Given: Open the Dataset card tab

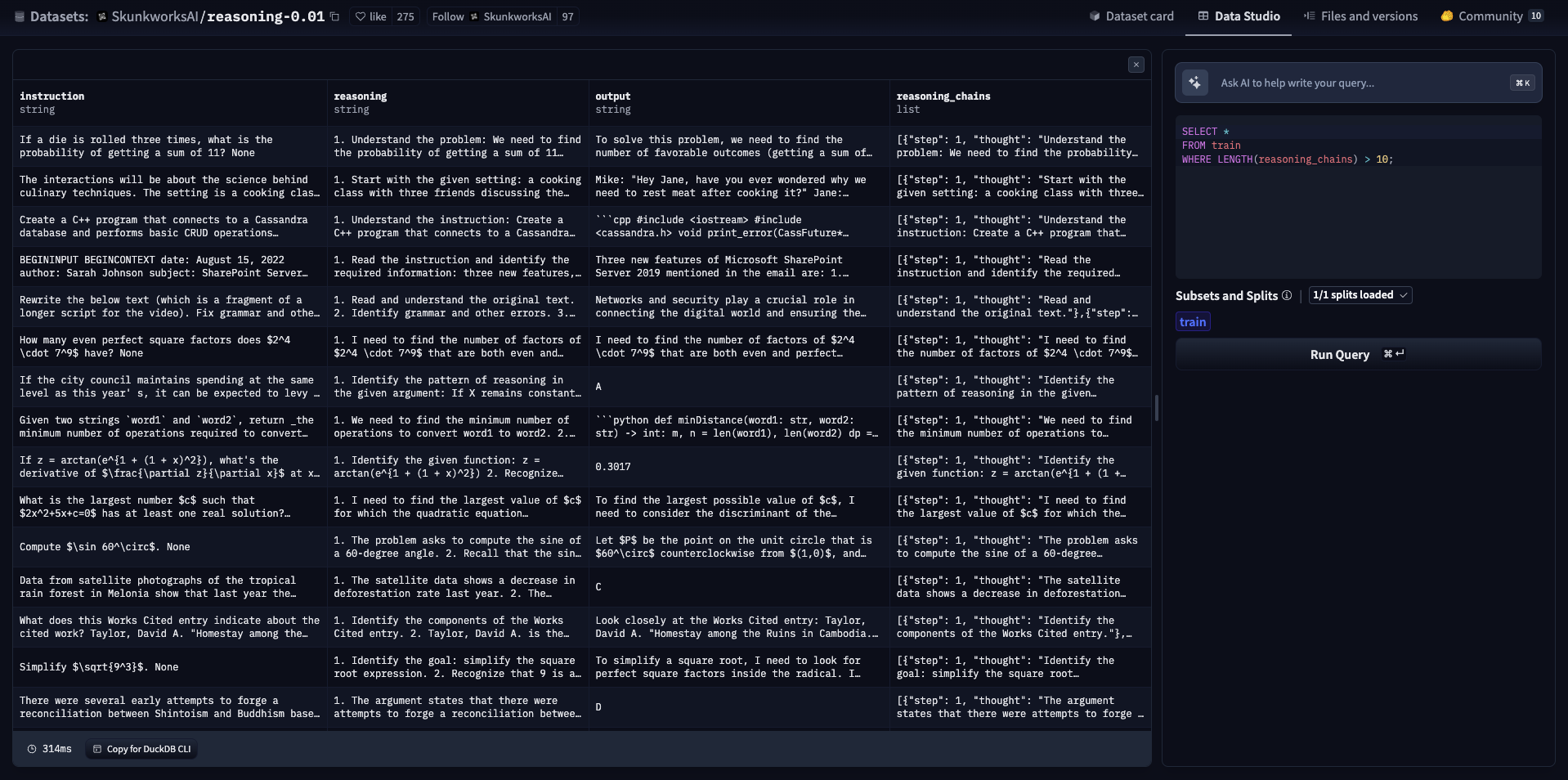Looking at the screenshot, I should pyautogui.click(x=1131, y=16).
